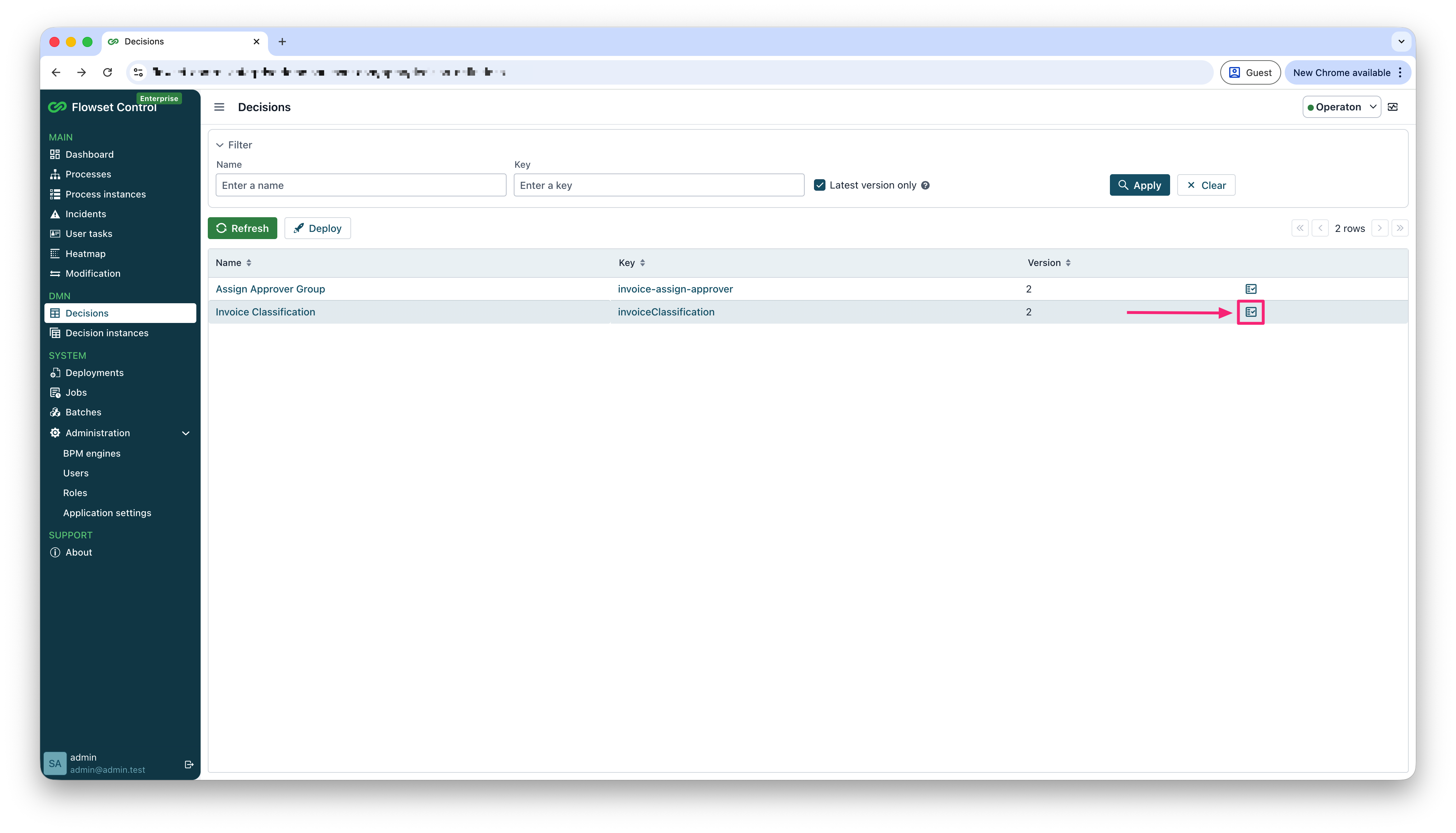Open Heatmap in sidebar
This screenshot has height=833, width=1456.
point(120,253)
